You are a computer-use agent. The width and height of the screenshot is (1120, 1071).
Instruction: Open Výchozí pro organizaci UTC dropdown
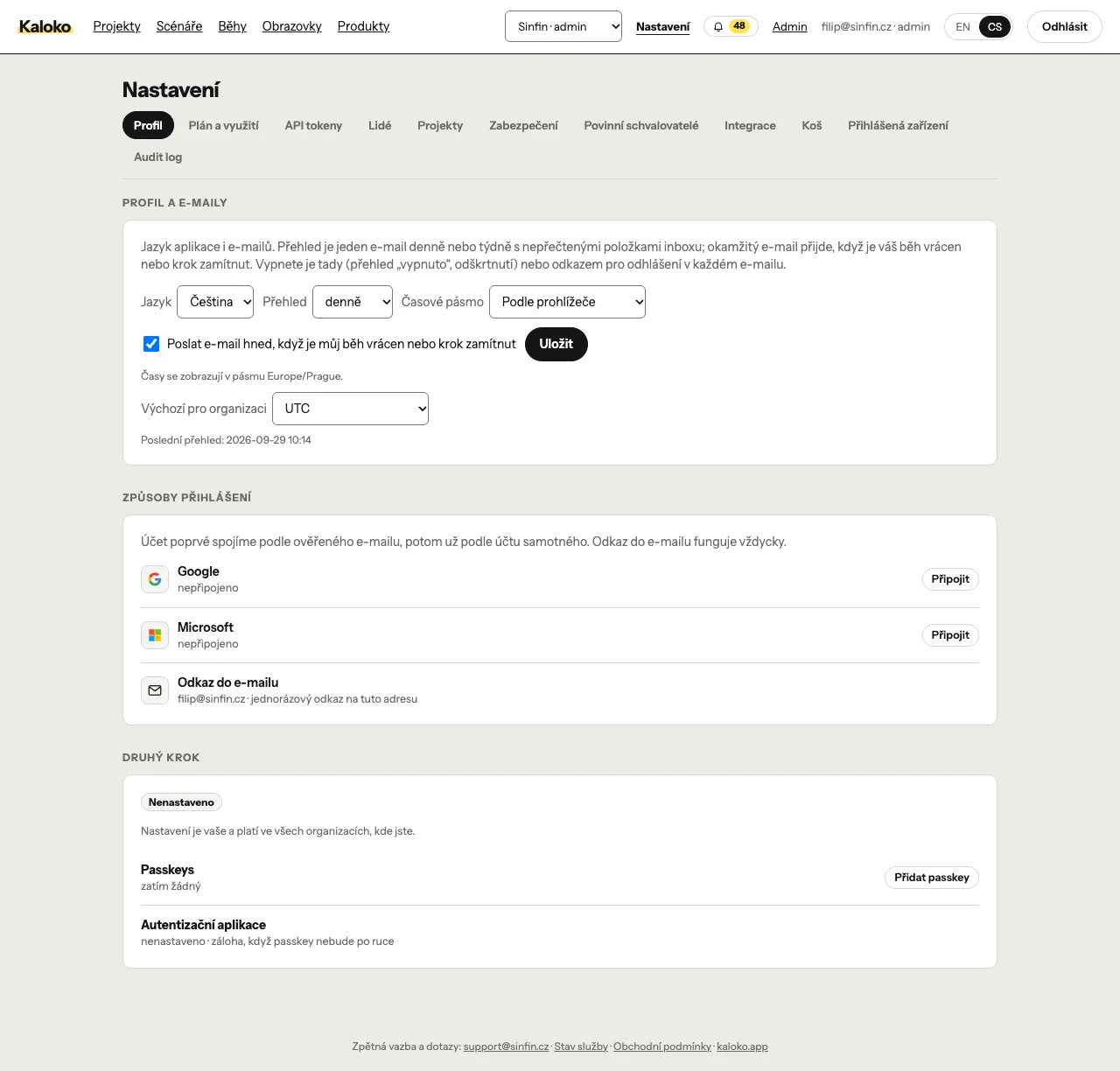(x=350, y=409)
